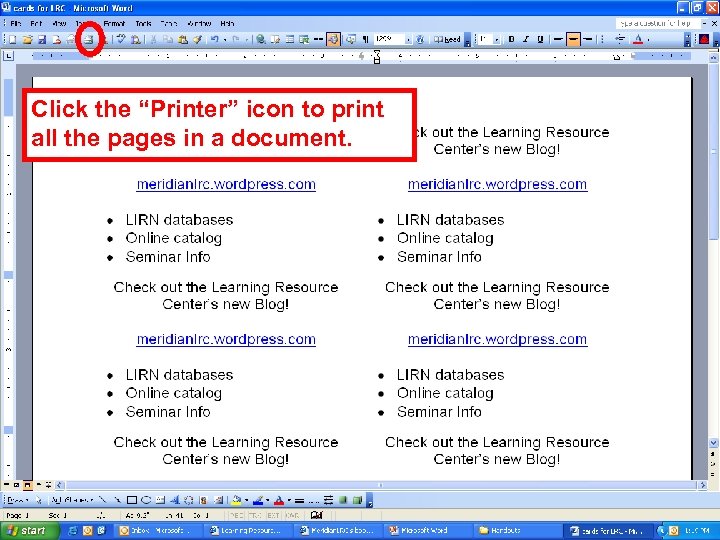The image size is (720, 540).
Task: Click the Line Style icon
Action: click(299, 500)
